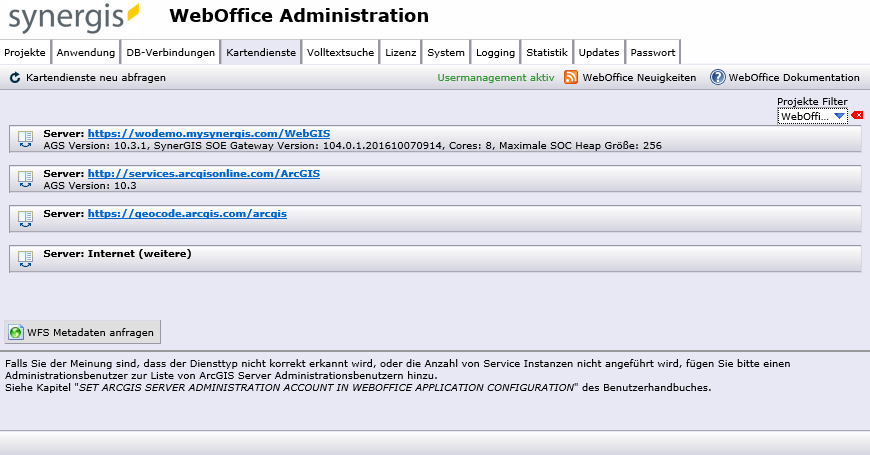Image resolution: width=870 pixels, height=455 pixels.
Task: Click the SynerGIS SOE Gateway Version text
Action: tap(298, 145)
